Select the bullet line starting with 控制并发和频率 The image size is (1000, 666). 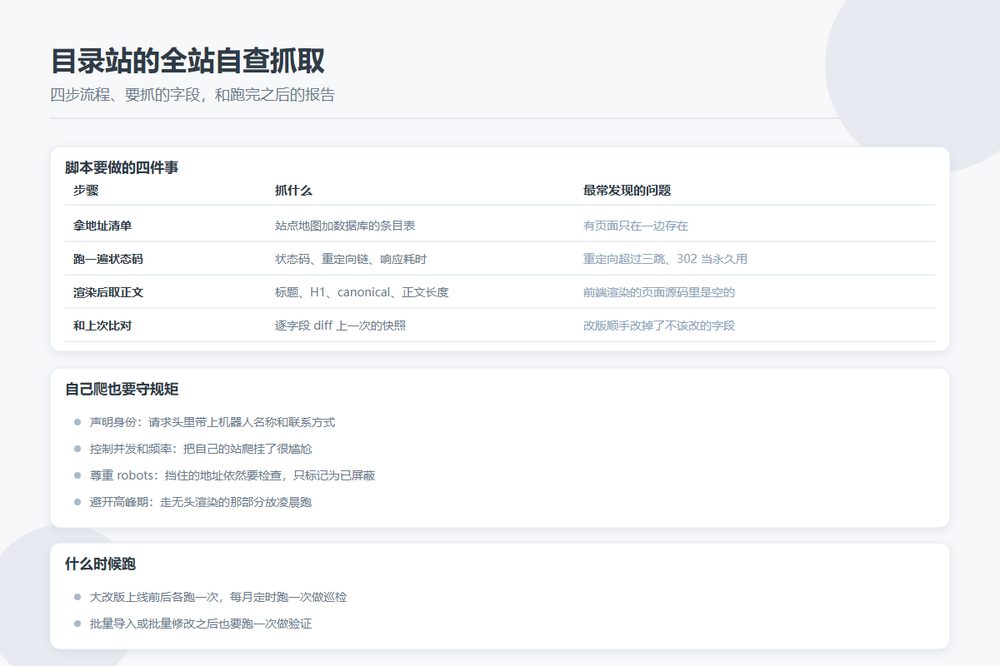(201, 448)
